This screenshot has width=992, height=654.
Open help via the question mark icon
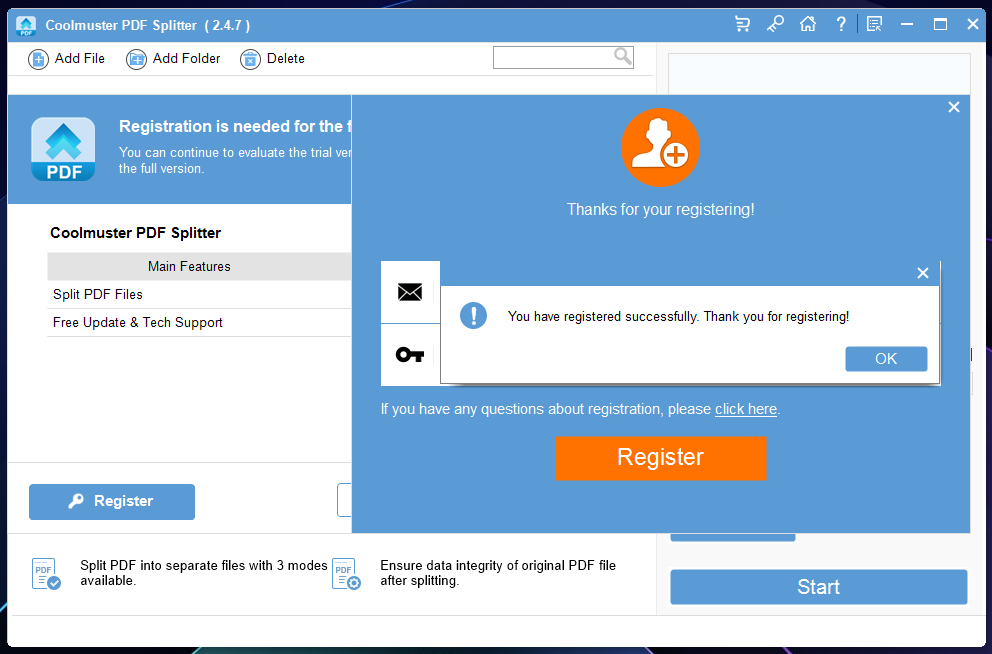point(841,24)
